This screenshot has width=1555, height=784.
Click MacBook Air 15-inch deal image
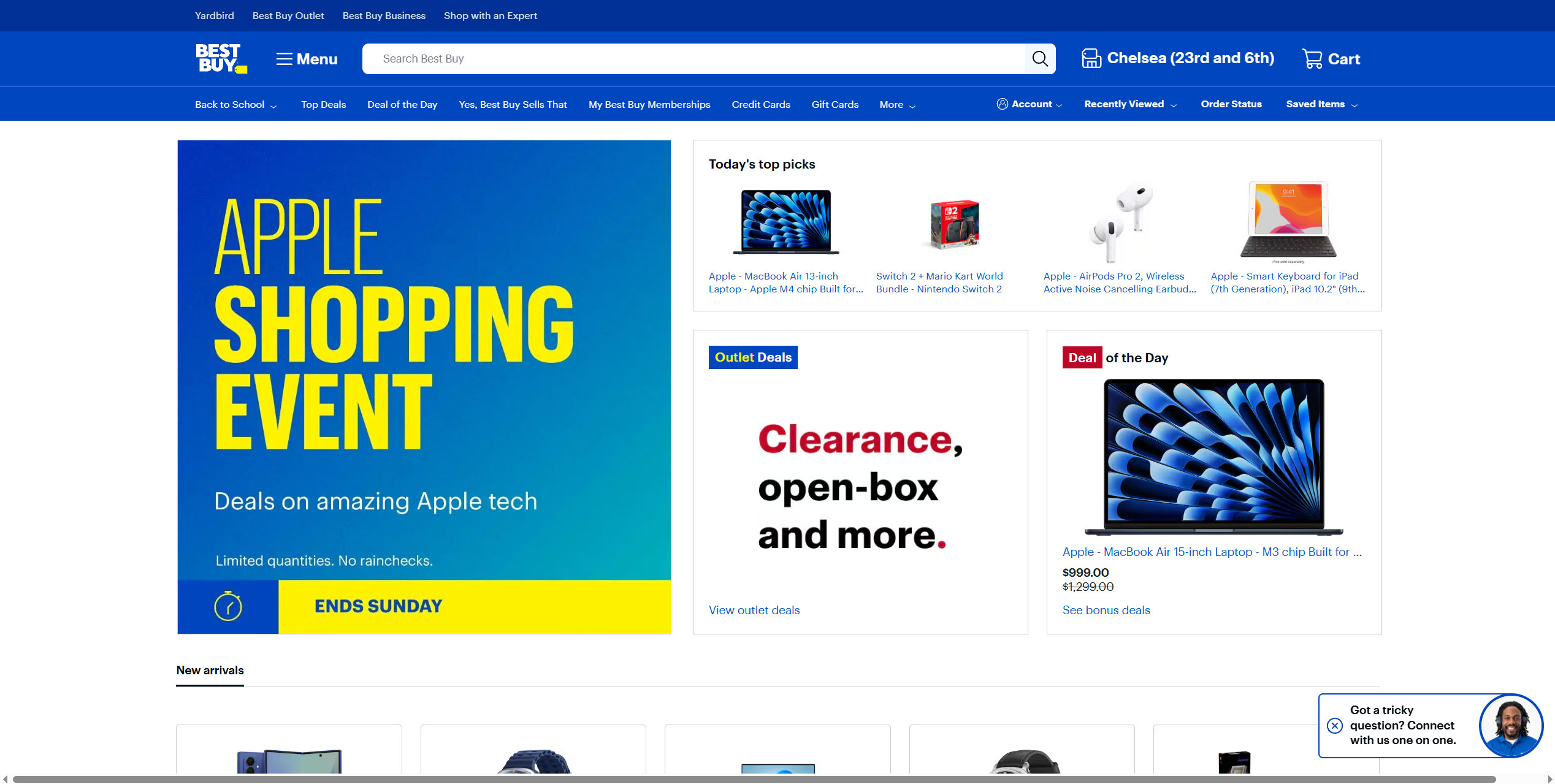coord(1213,457)
